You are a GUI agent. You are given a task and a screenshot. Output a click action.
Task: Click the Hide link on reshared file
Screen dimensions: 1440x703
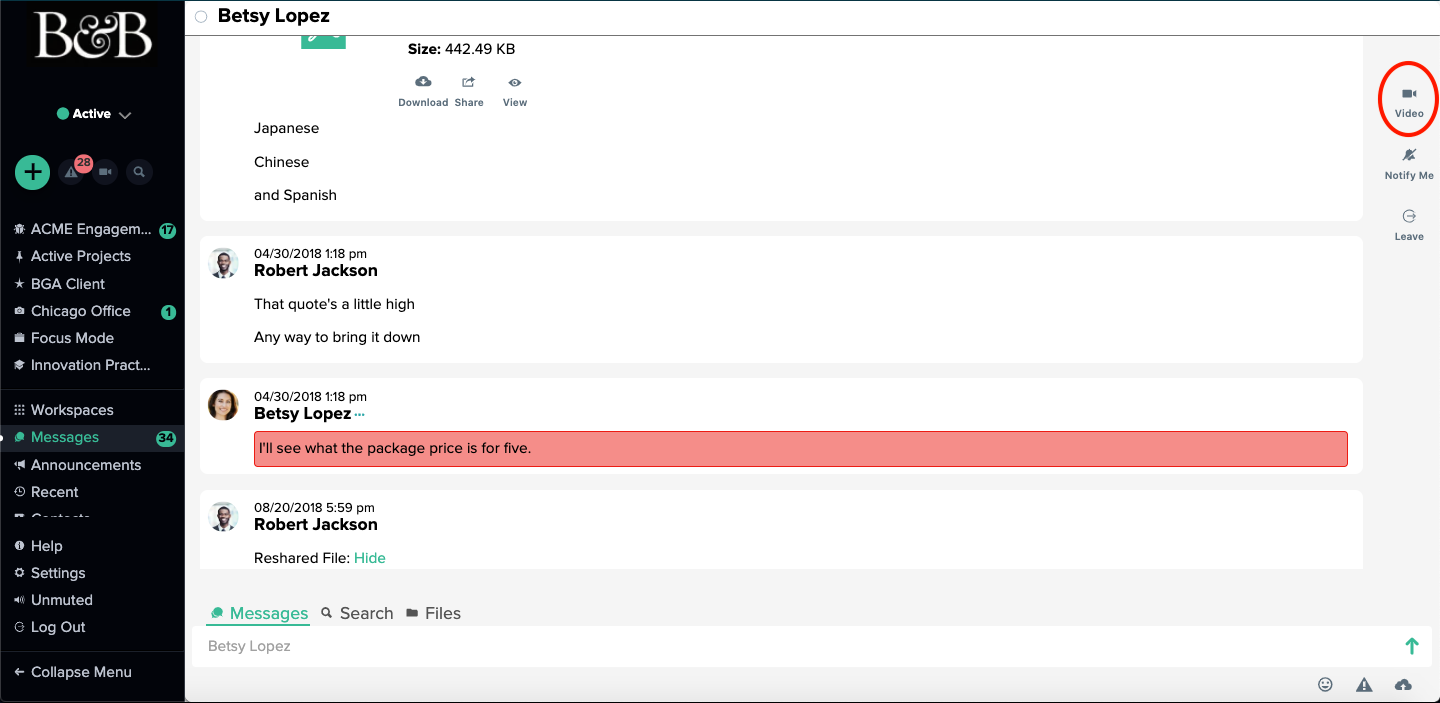[x=370, y=558]
